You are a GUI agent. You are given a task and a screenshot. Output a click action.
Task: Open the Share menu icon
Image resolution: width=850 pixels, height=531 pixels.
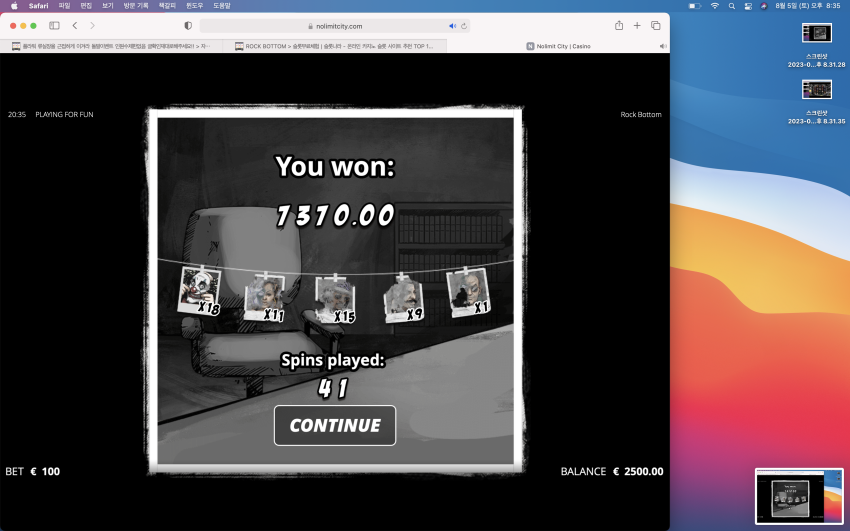pos(619,25)
